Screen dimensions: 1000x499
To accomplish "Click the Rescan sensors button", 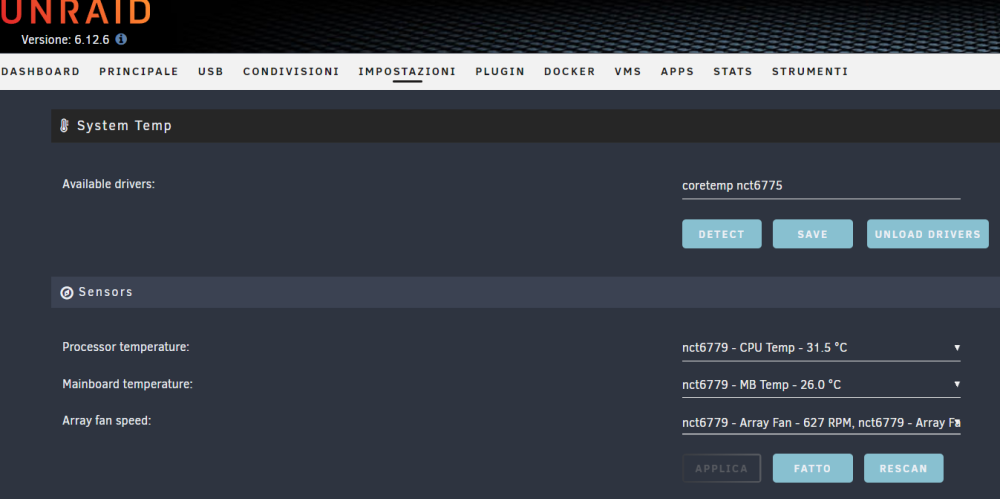I will (904, 468).
